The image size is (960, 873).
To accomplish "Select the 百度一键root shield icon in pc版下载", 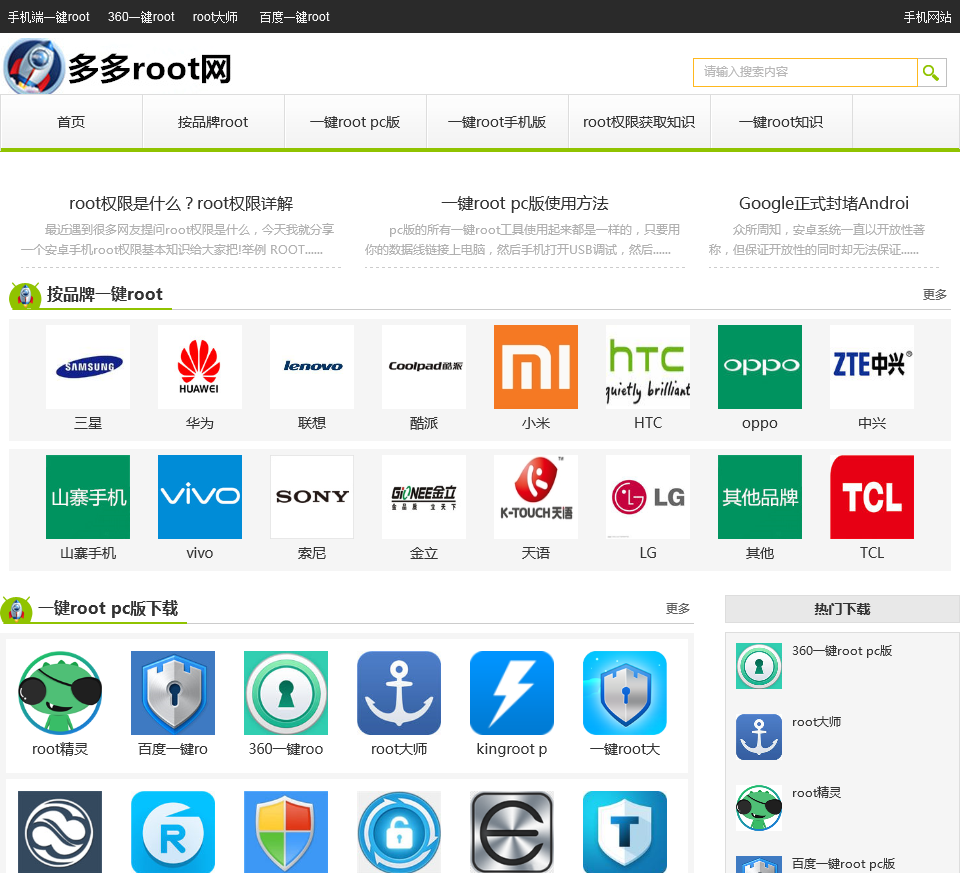I will [x=173, y=693].
